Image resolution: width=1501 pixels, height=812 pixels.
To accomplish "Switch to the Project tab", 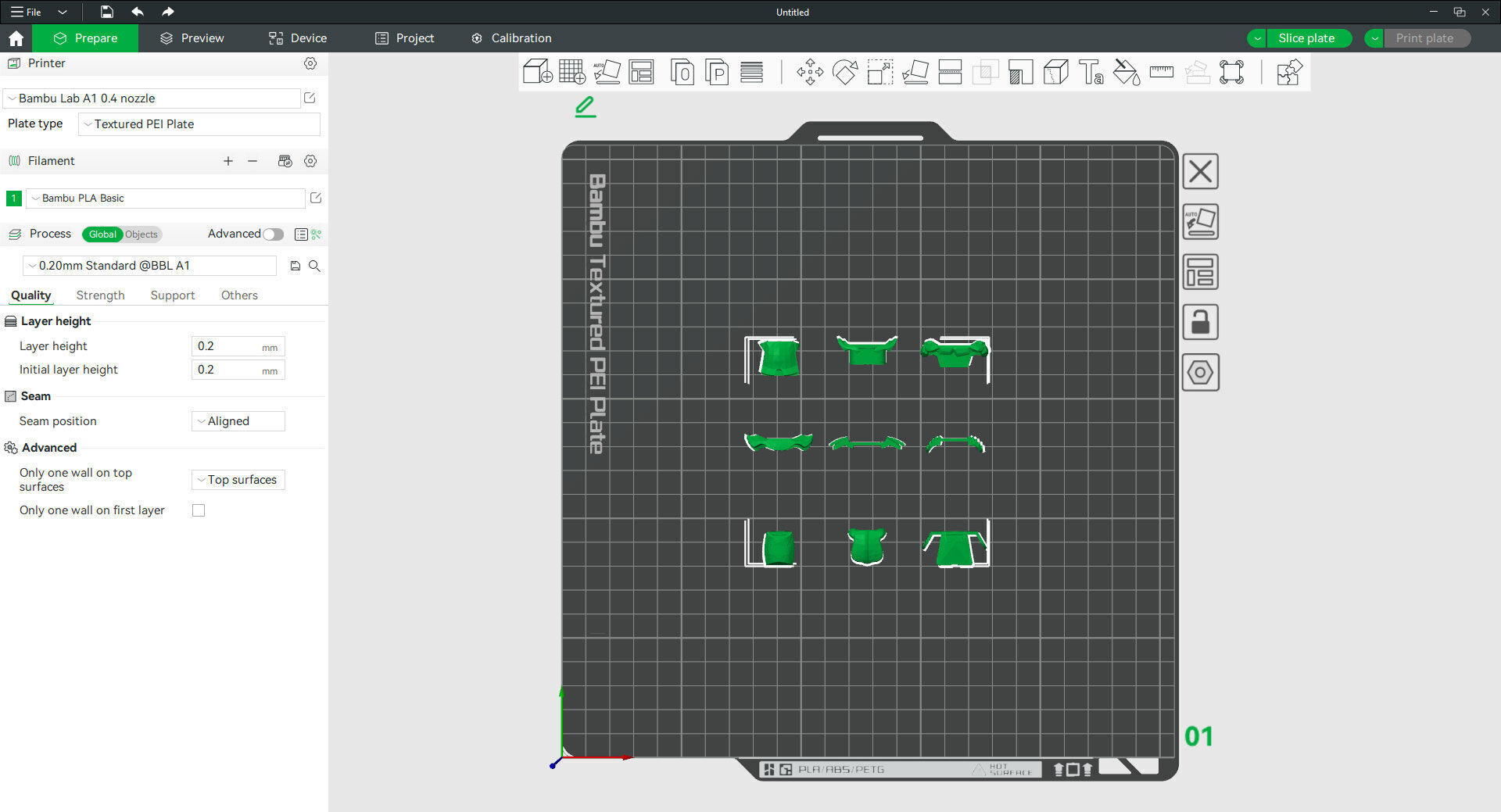I will click(x=405, y=38).
